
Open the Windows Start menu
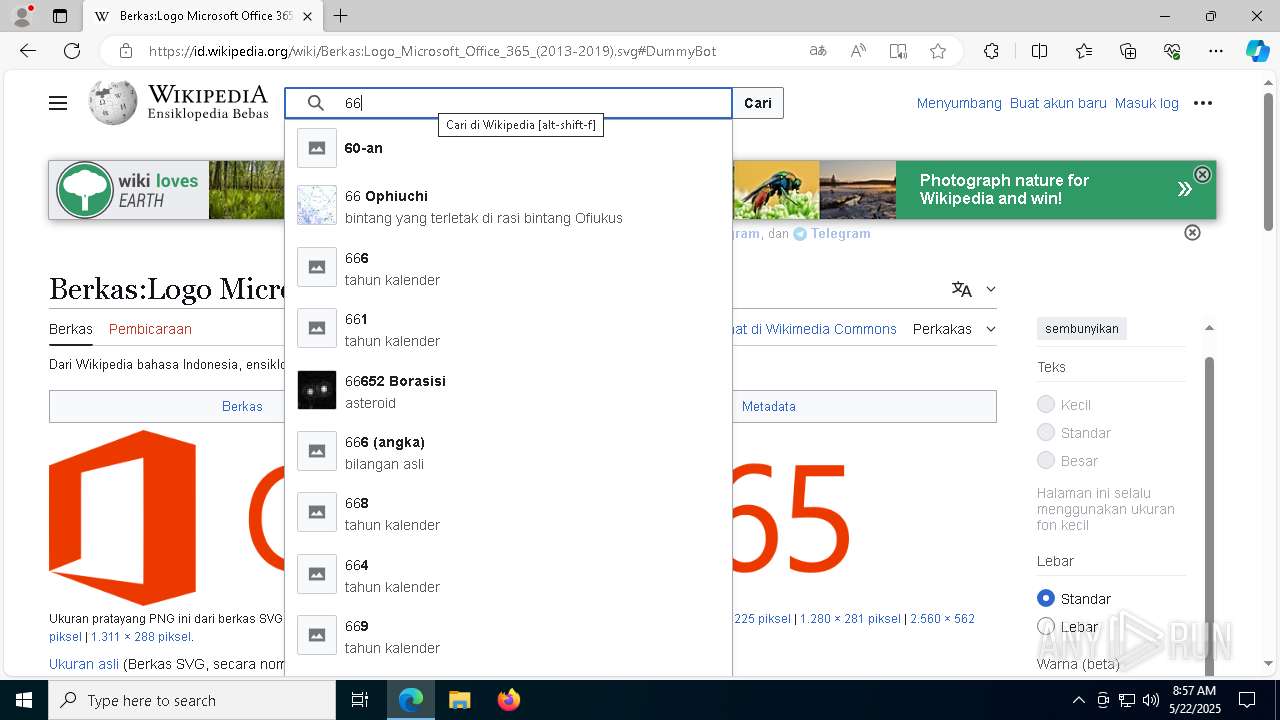pos(24,700)
